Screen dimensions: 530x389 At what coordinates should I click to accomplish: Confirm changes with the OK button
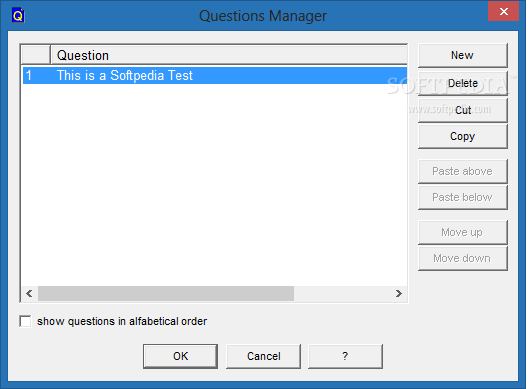180,356
